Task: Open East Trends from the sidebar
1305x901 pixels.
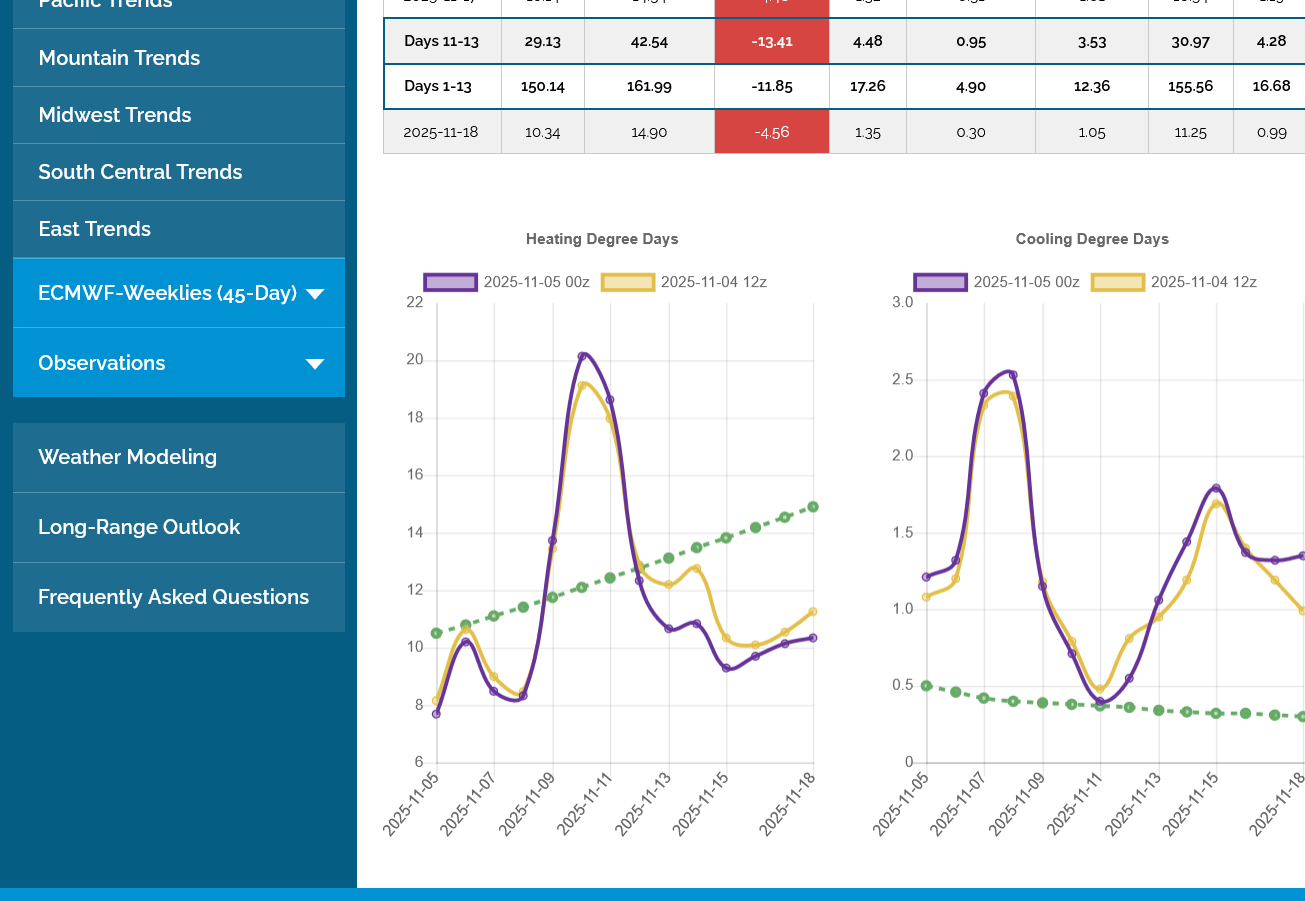Action: [94, 229]
